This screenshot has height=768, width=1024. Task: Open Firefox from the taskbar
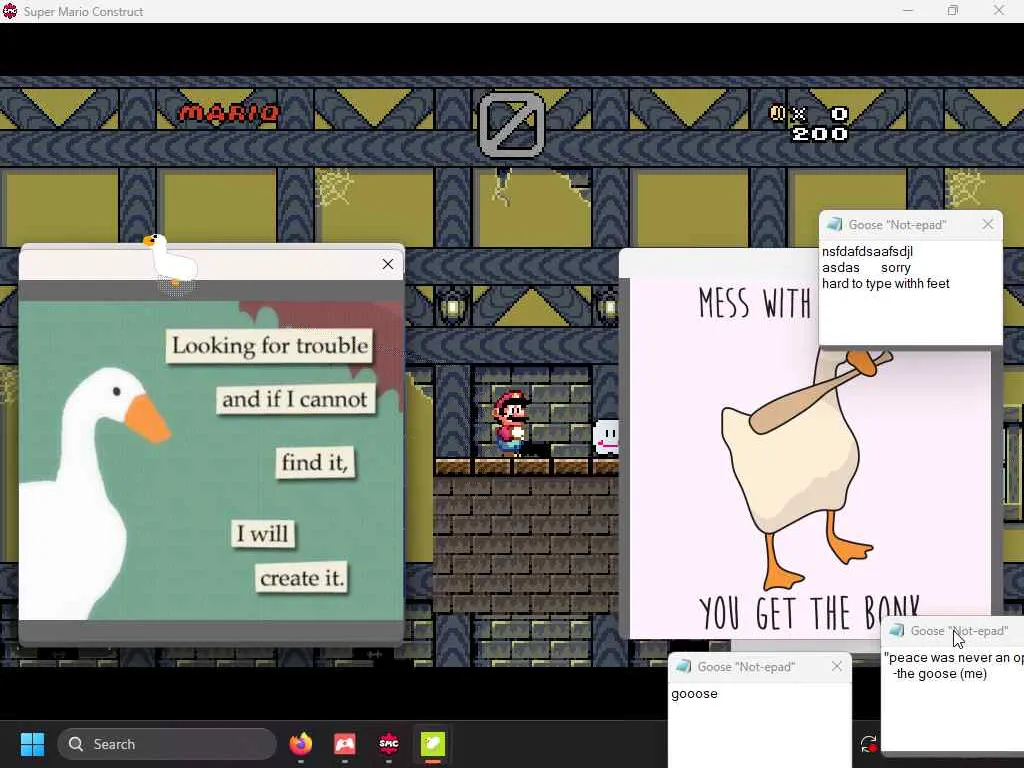[x=301, y=743]
